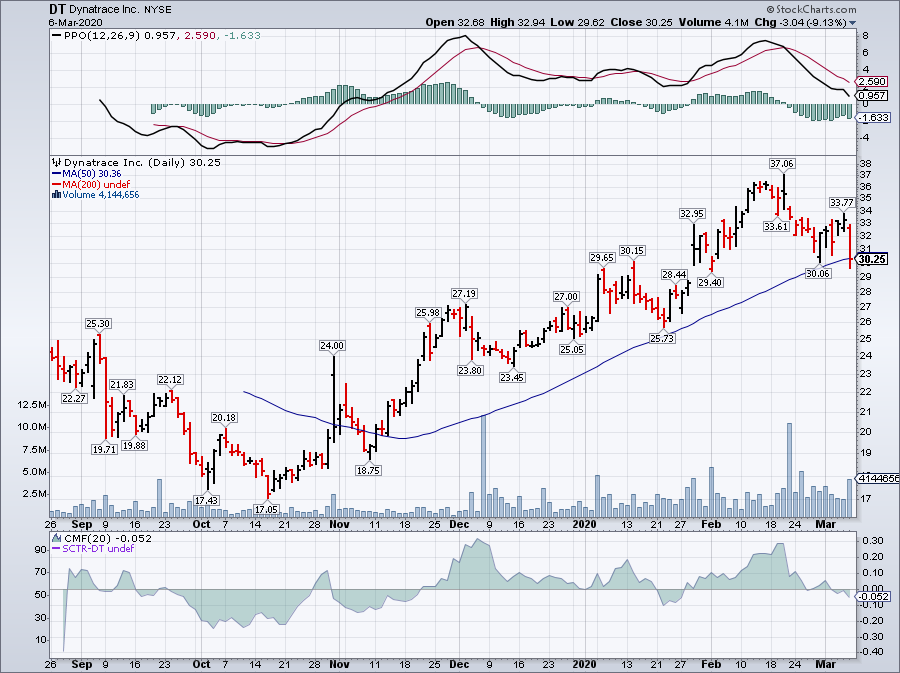
Task: Click the purple SCTR-DT legend line marker
Action: pos(57,548)
